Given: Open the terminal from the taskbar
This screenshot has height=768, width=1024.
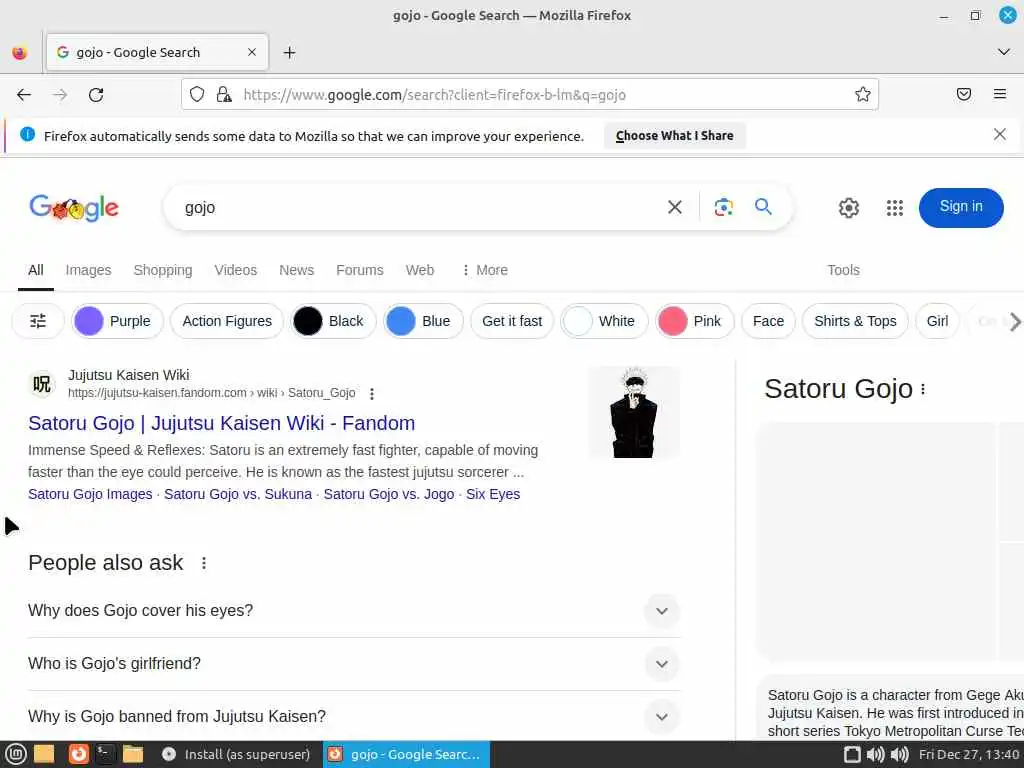Looking at the screenshot, I should point(104,754).
